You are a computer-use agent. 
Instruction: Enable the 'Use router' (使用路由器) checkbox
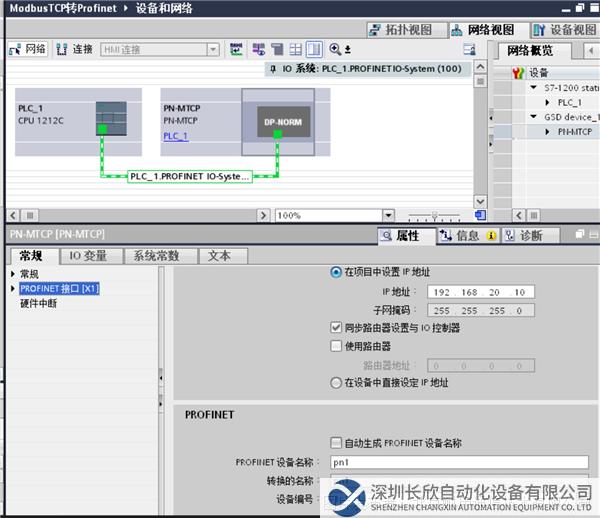335,346
